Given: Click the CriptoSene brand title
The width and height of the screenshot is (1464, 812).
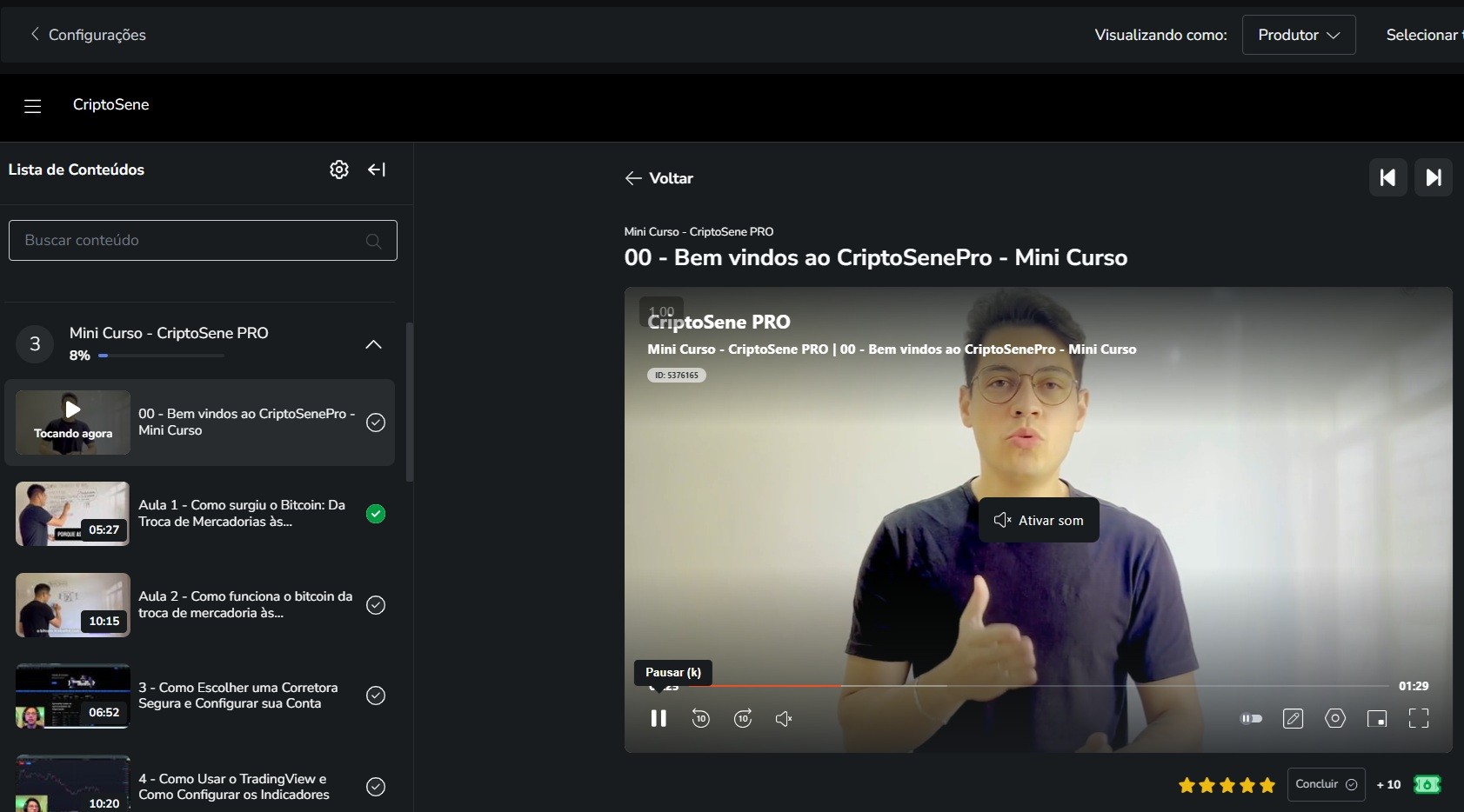Looking at the screenshot, I should 111,104.
